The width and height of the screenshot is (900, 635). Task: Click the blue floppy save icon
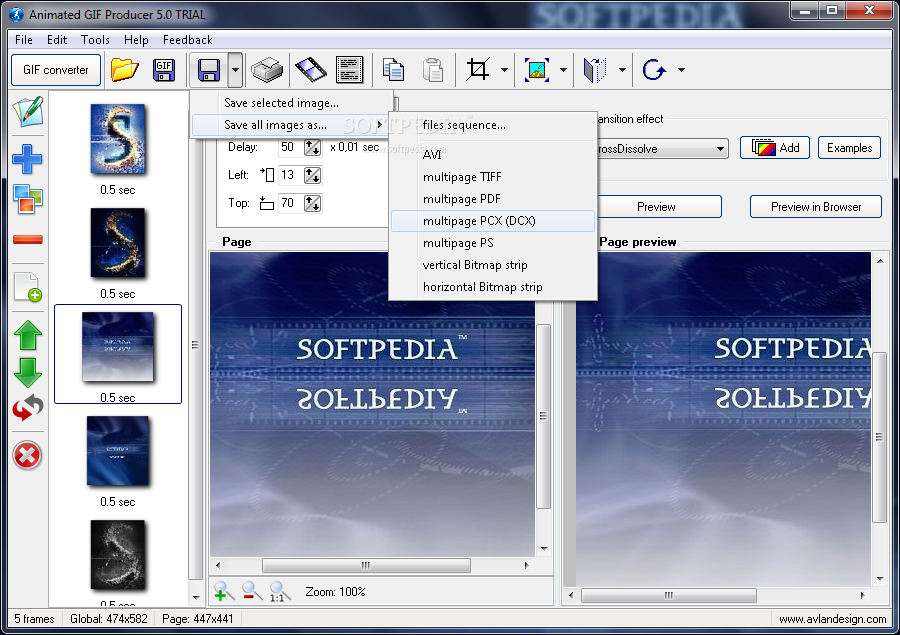[x=209, y=70]
